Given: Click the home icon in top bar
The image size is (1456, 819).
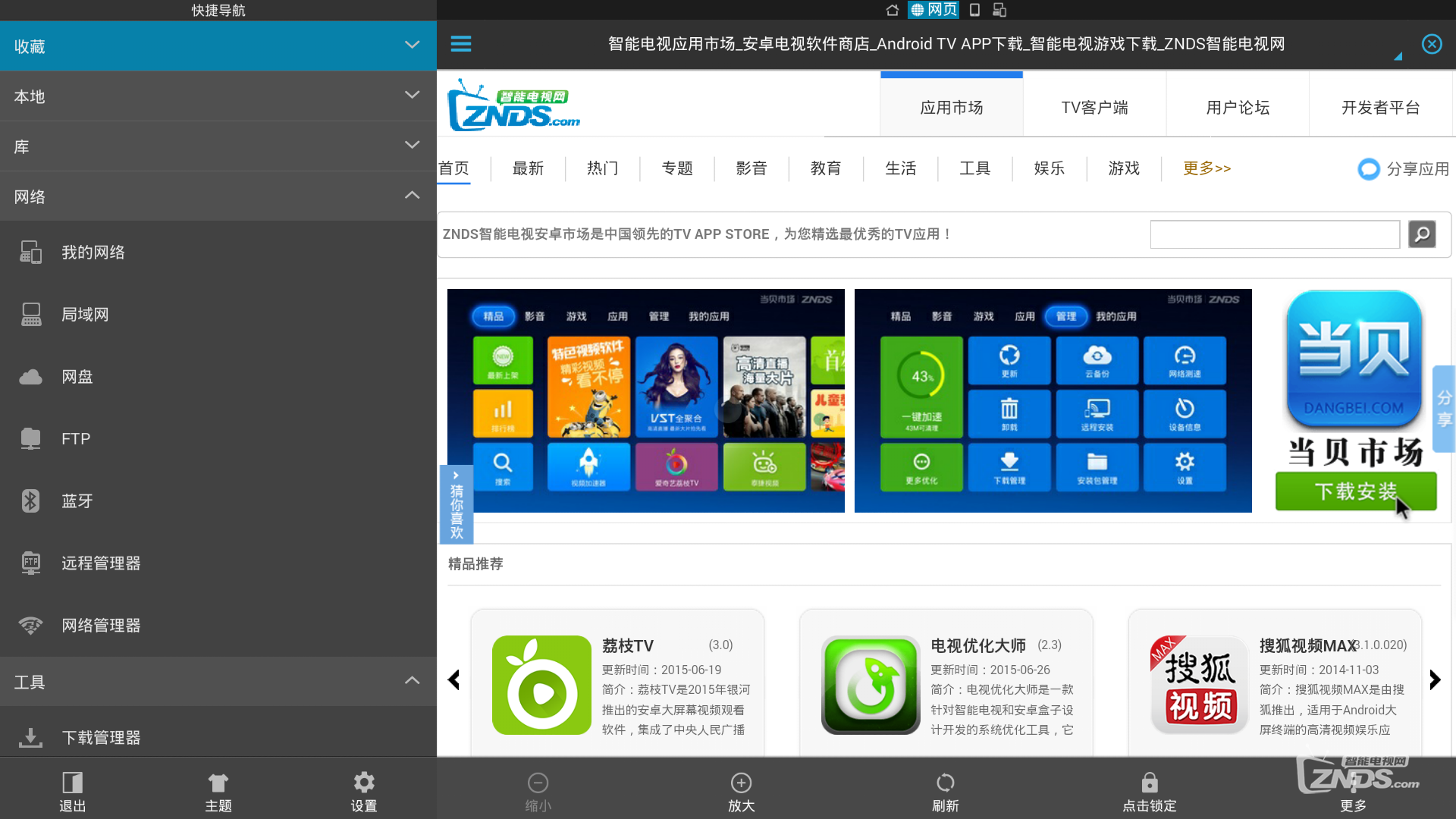Looking at the screenshot, I should pos(893,10).
